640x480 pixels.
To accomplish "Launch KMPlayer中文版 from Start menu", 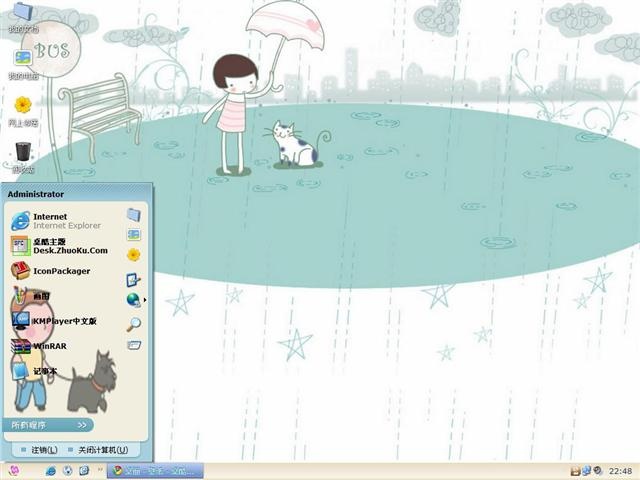I will click(54, 321).
